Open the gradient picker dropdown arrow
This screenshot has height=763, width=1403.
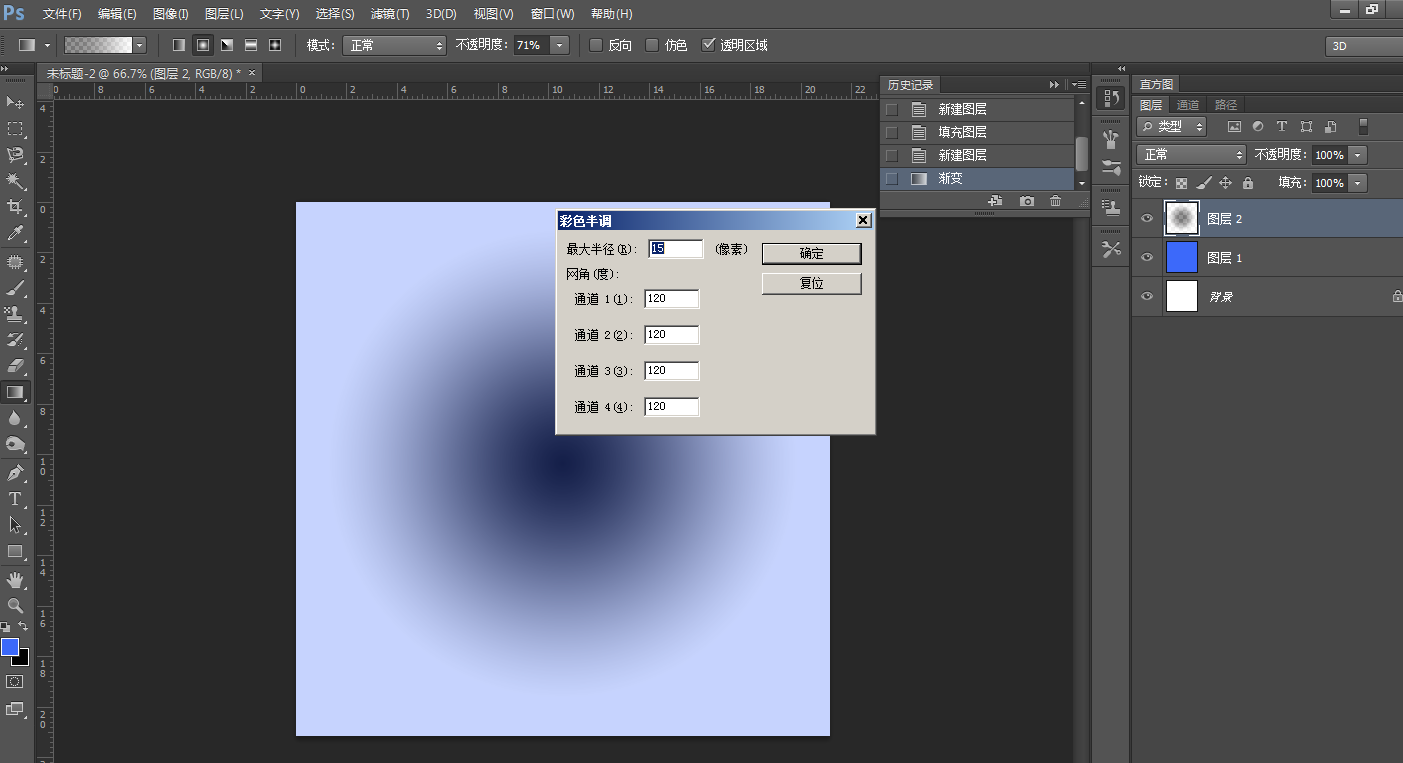click(139, 45)
